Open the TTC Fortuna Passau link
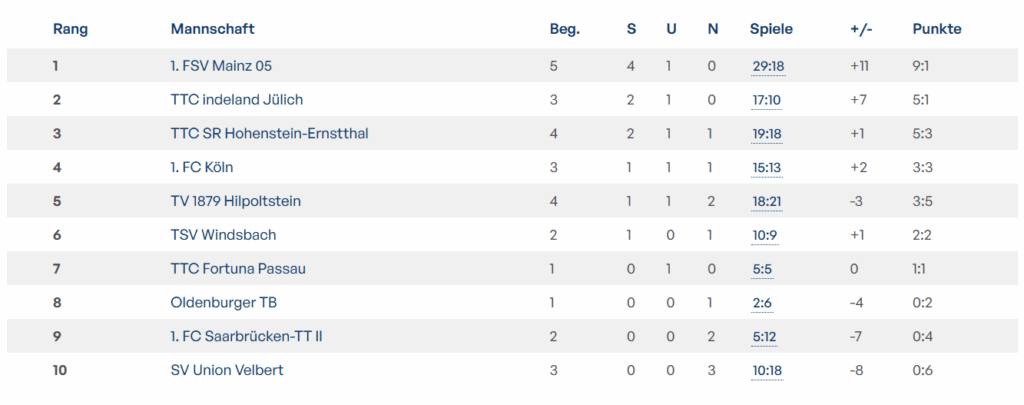The image size is (1024, 405). click(x=238, y=269)
